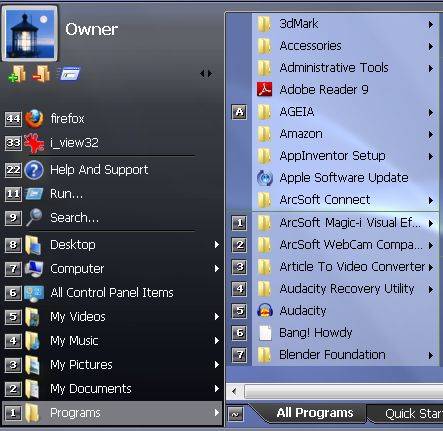Click the All Control Panel Items label
This screenshot has width=443, height=431.
[112, 293]
